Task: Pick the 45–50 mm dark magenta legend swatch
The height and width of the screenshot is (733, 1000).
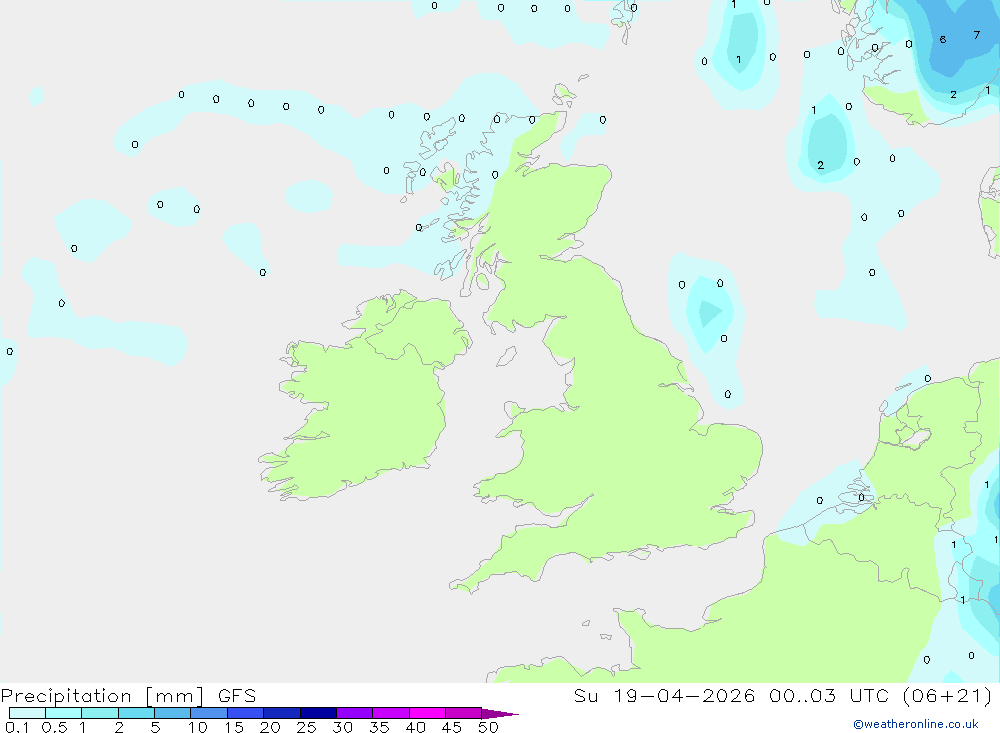Action: 464,713
